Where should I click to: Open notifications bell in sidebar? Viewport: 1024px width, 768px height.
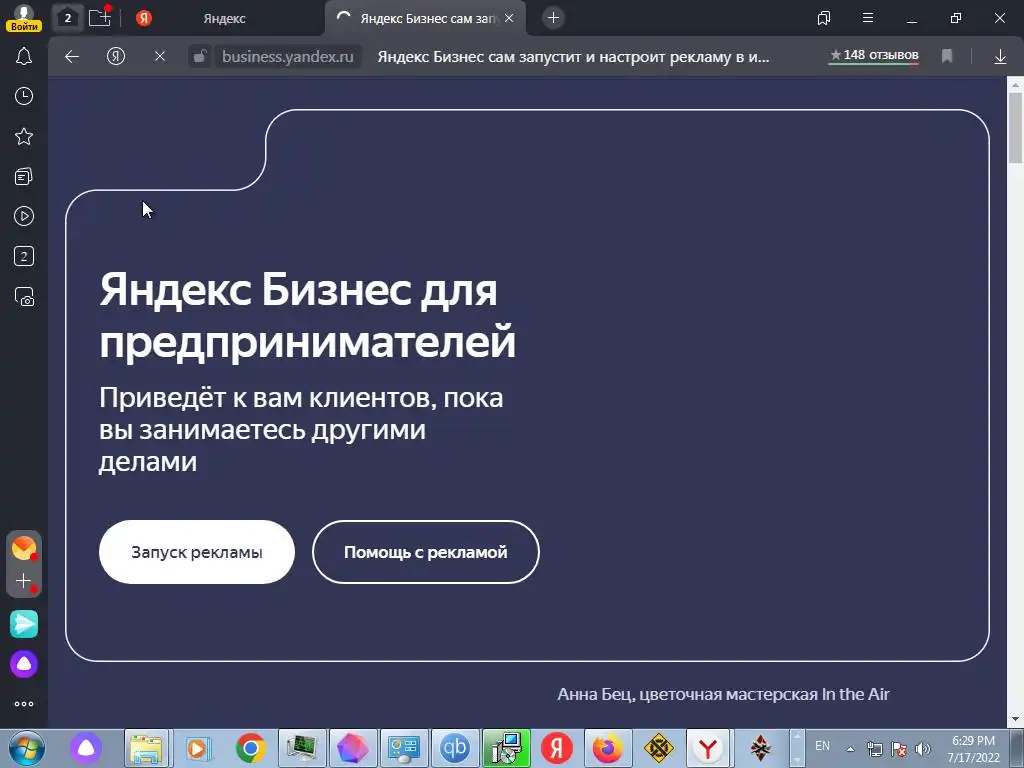[x=24, y=57]
